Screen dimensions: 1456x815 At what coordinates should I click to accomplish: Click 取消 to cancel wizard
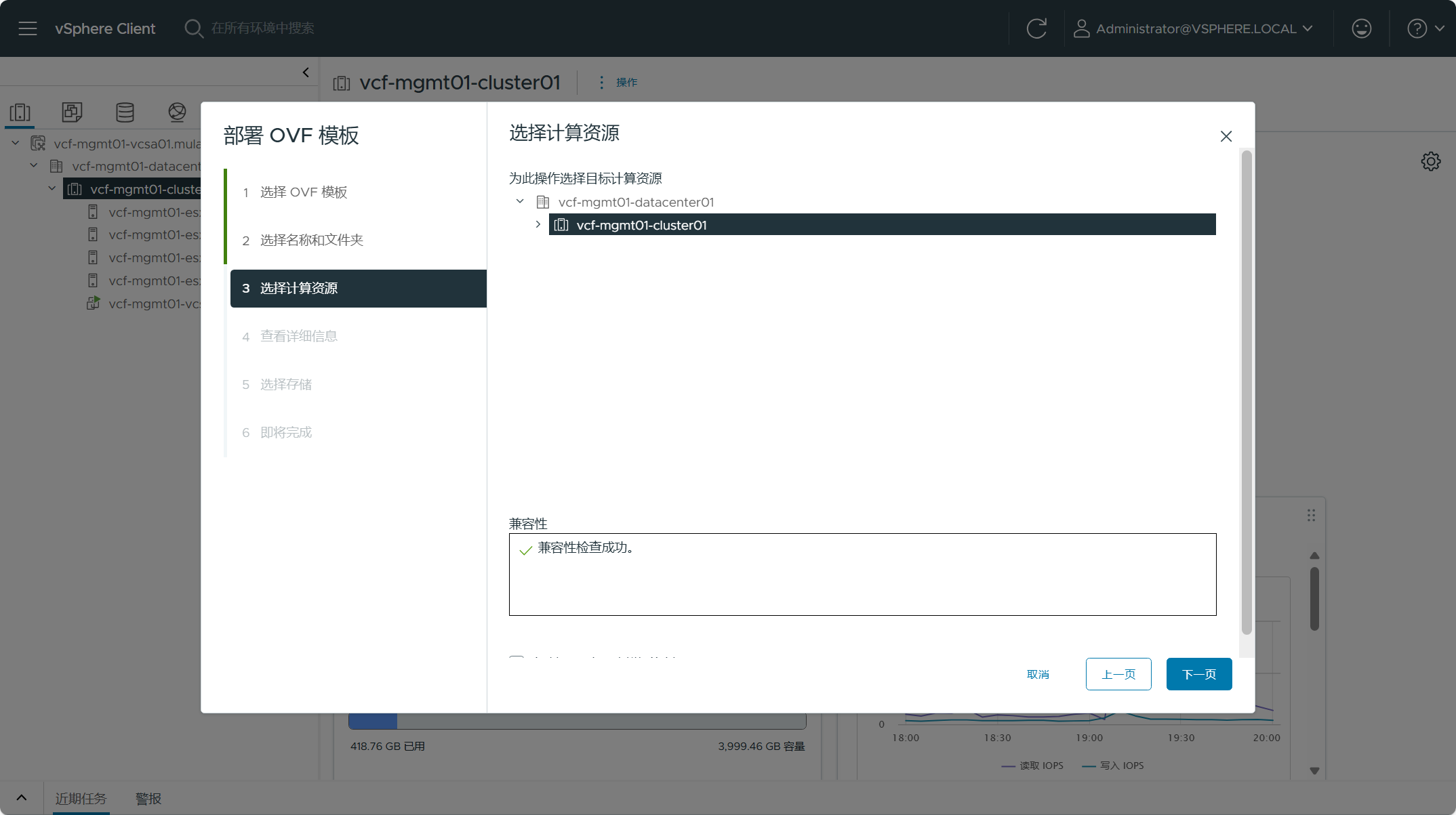1038,674
